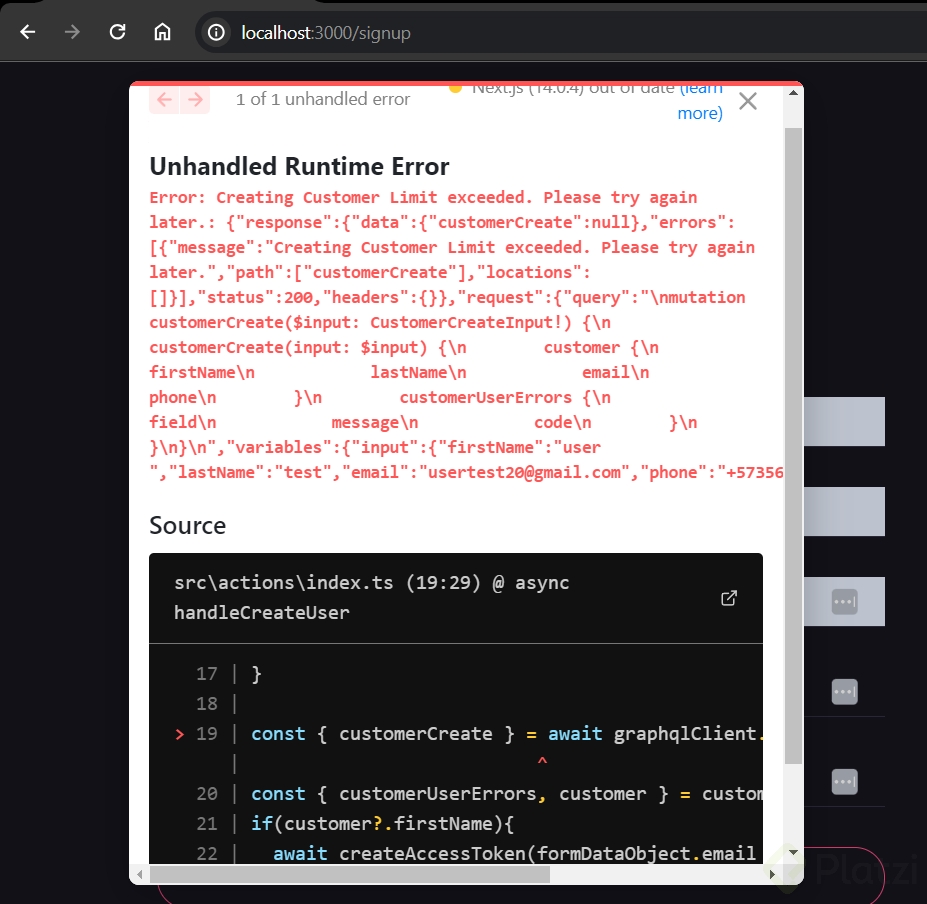
Task: Click horizontal scrollbar right arrow
Action: point(772,874)
